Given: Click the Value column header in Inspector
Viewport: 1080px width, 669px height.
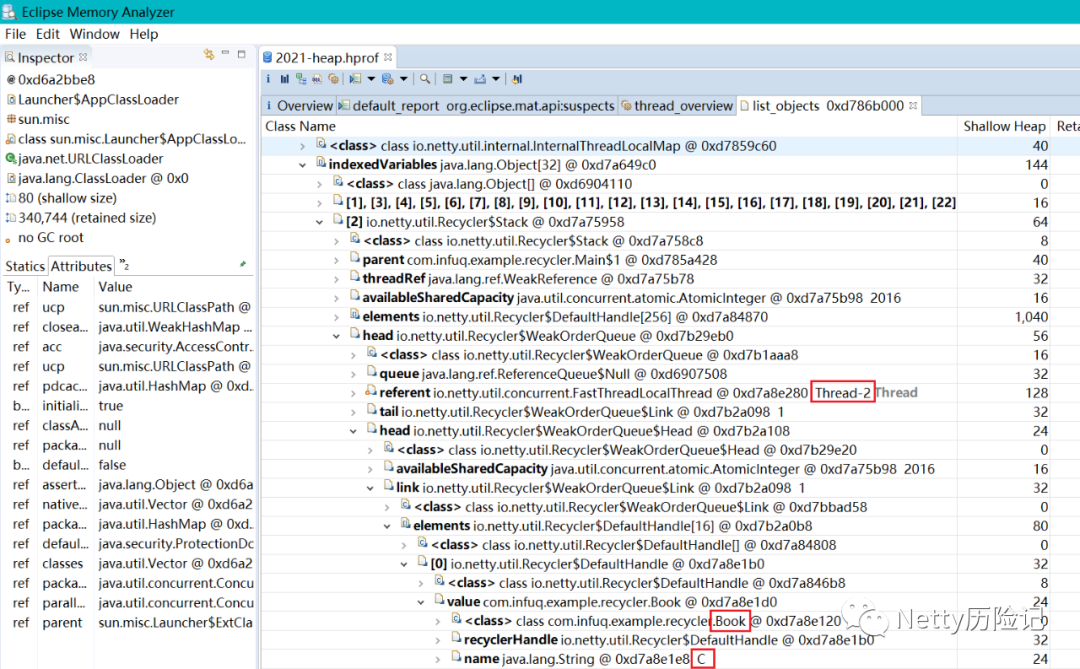Looking at the screenshot, I should click(x=175, y=287).
